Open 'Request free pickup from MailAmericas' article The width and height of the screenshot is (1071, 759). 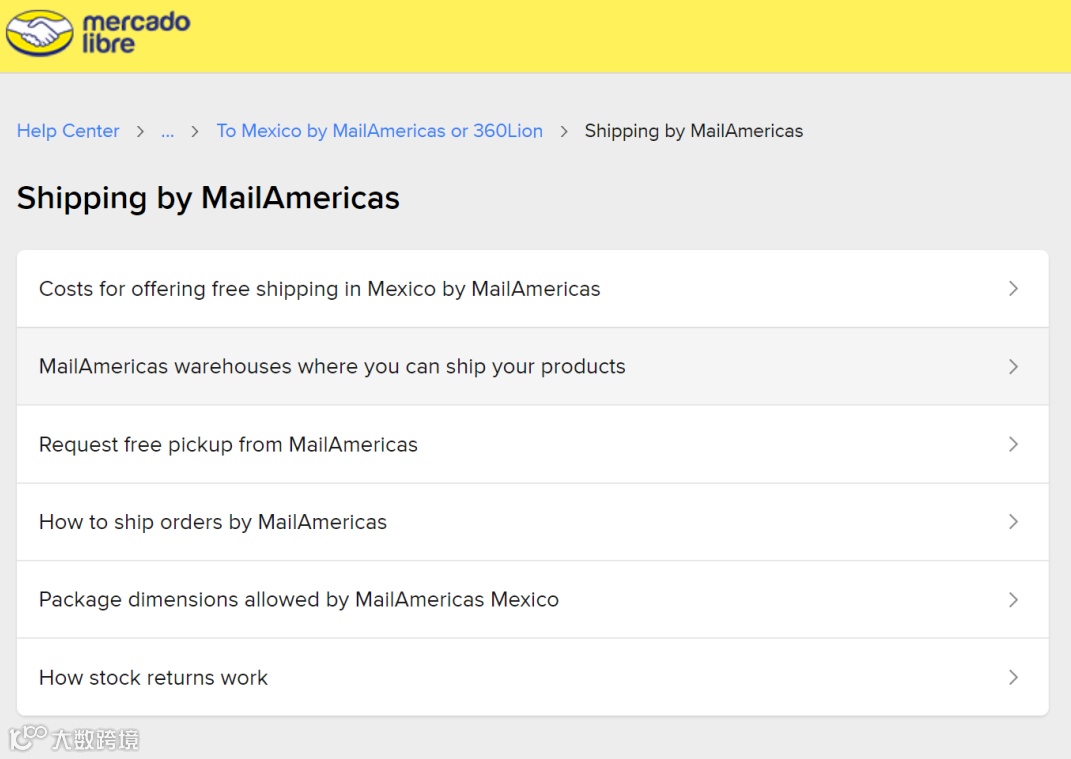point(228,444)
